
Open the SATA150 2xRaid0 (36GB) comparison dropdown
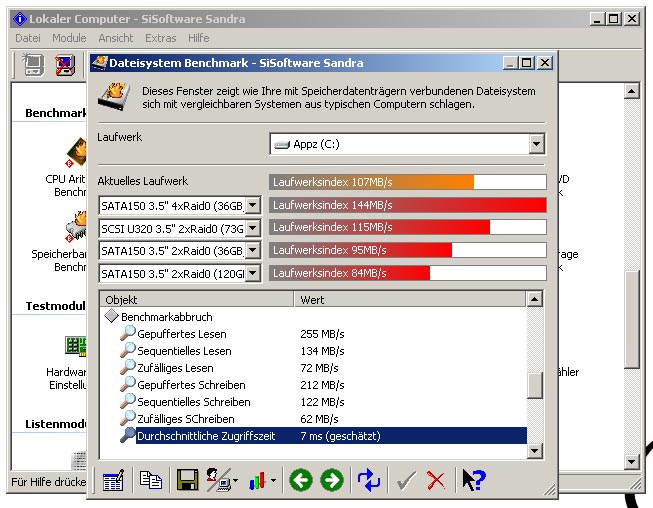pos(253,251)
